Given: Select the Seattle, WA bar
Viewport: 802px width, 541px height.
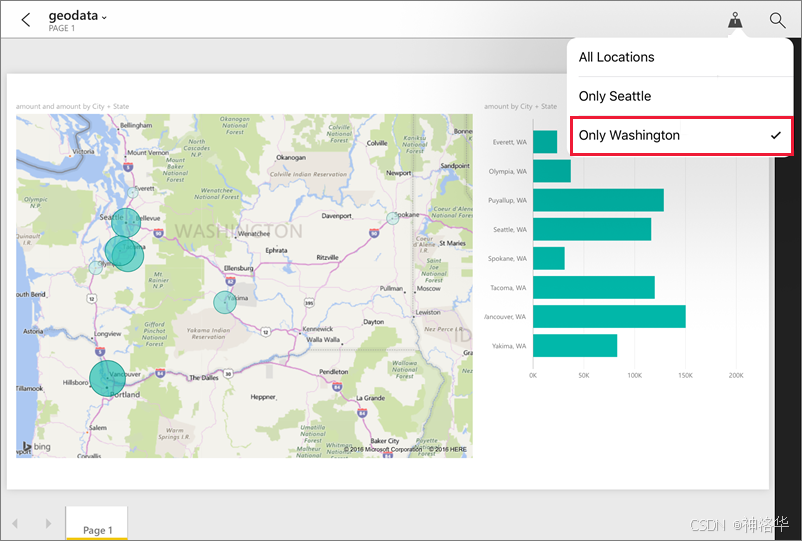Looking at the screenshot, I should point(592,229).
